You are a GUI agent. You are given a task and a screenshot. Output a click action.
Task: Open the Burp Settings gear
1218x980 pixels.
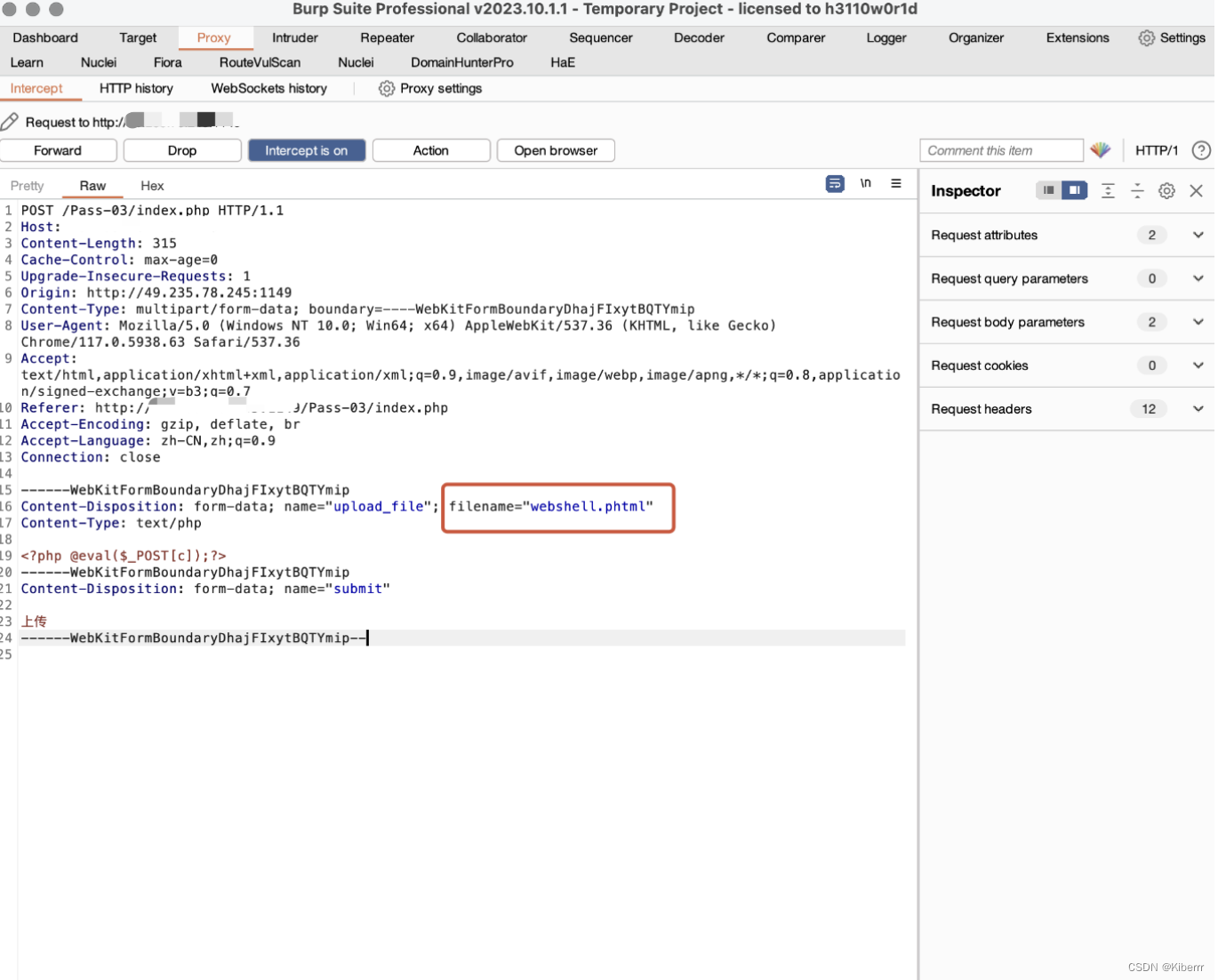tap(1147, 37)
